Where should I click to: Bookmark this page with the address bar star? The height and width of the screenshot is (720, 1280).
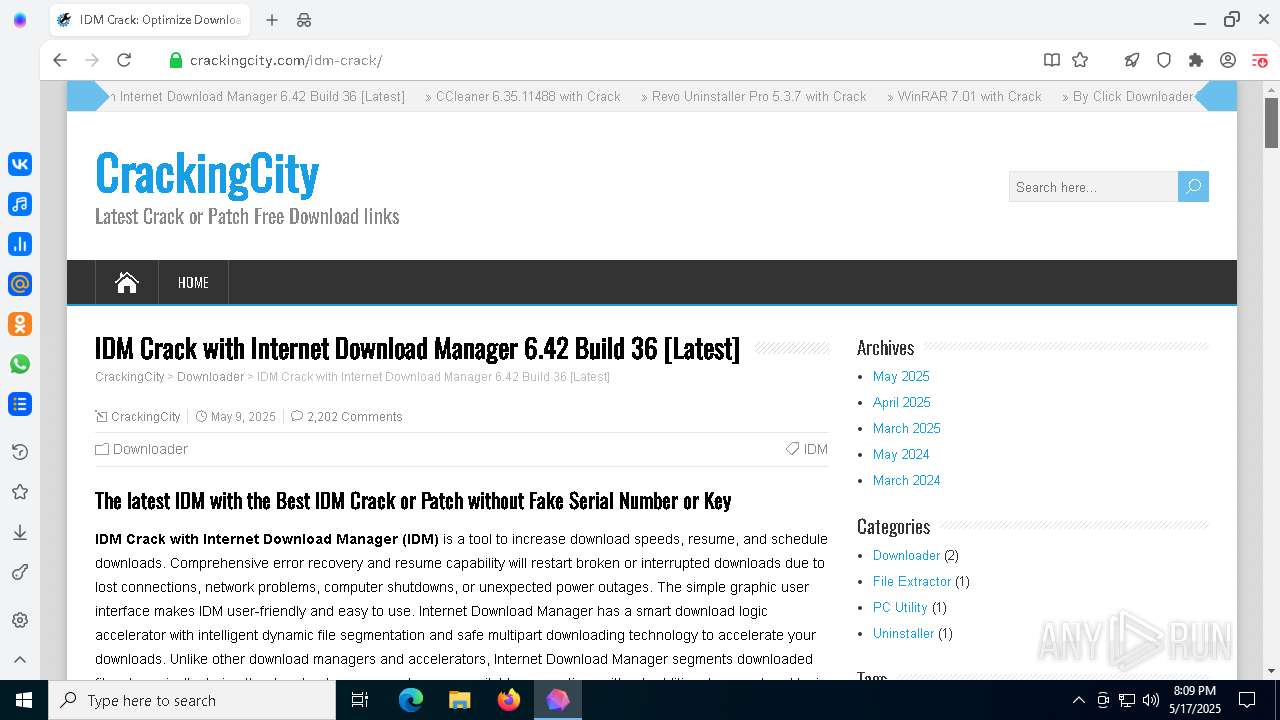[1080, 60]
